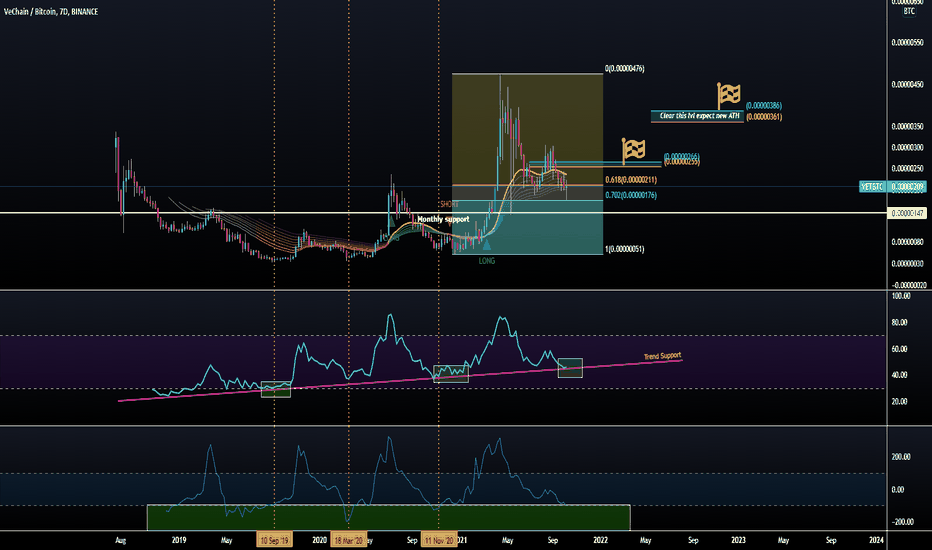932x550 pixels.
Task: Click the 2023 label on time axis
Action: [x=738, y=540]
